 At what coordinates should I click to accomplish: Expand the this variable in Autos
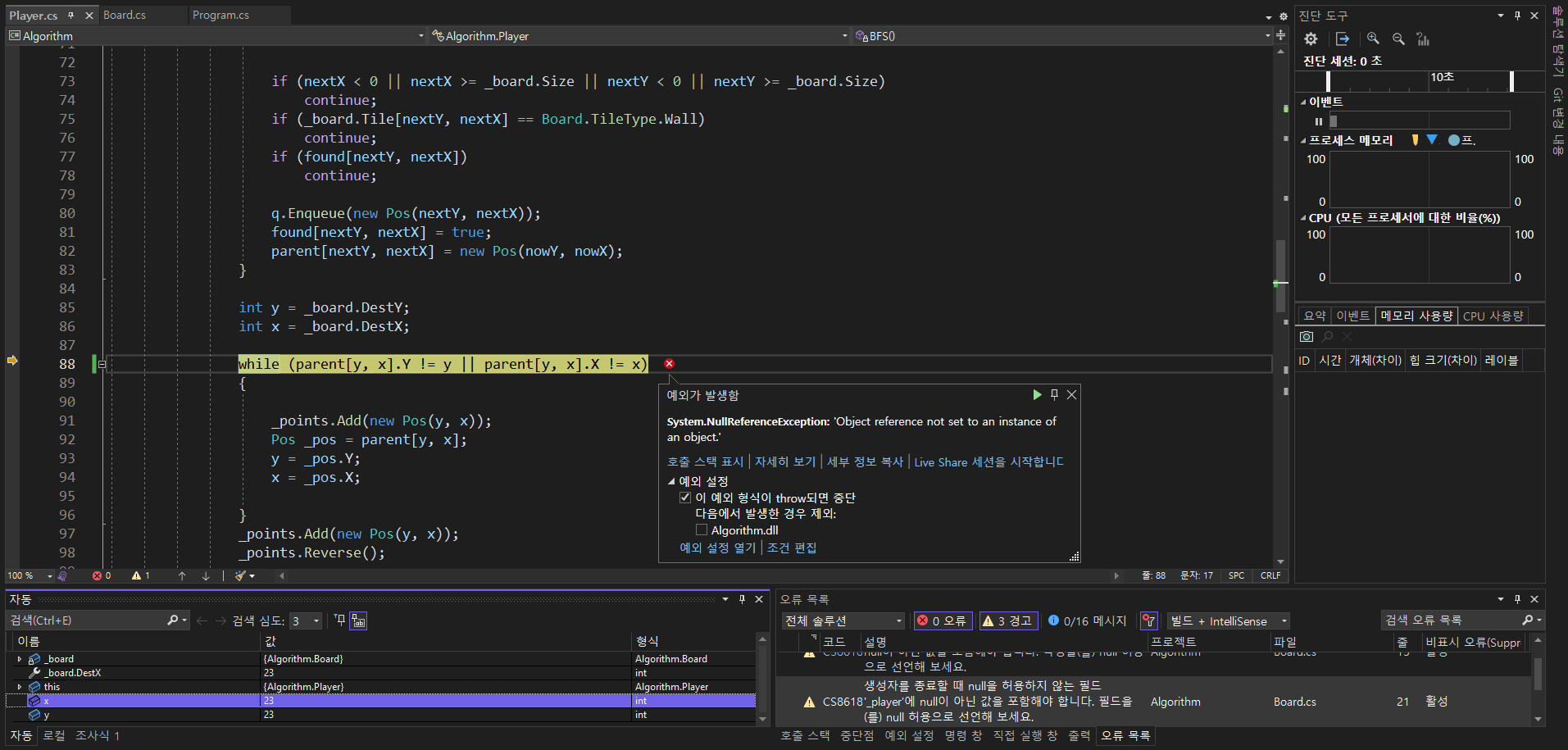click(20, 687)
